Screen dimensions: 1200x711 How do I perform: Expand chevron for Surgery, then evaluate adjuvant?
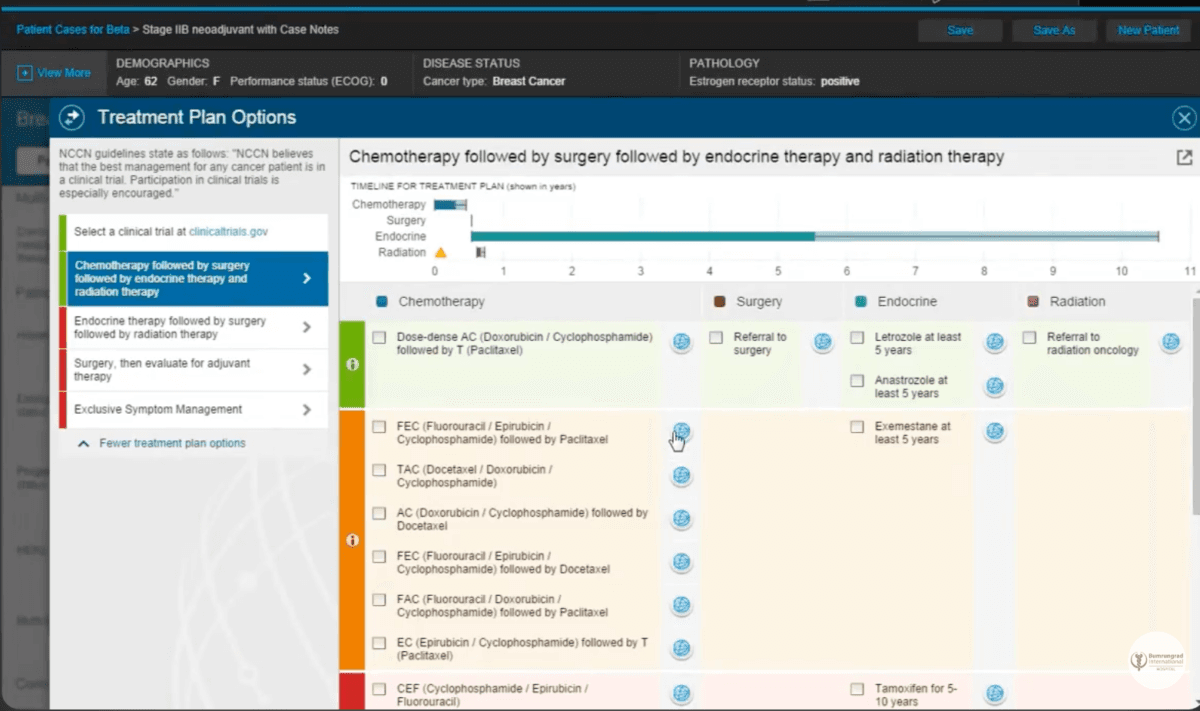coord(307,369)
